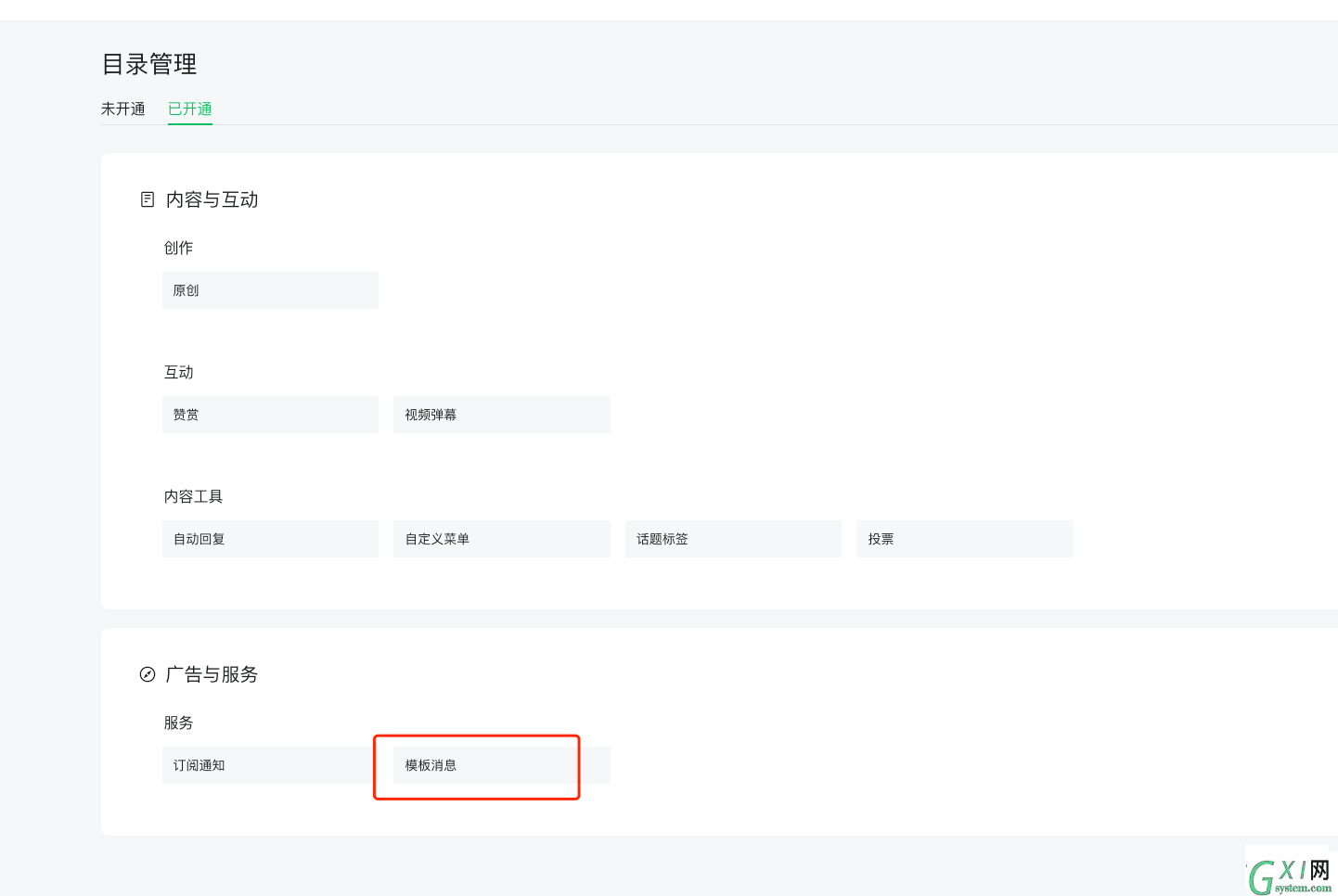Select the 已开通 tab
1338x896 pixels.
[190, 109]
